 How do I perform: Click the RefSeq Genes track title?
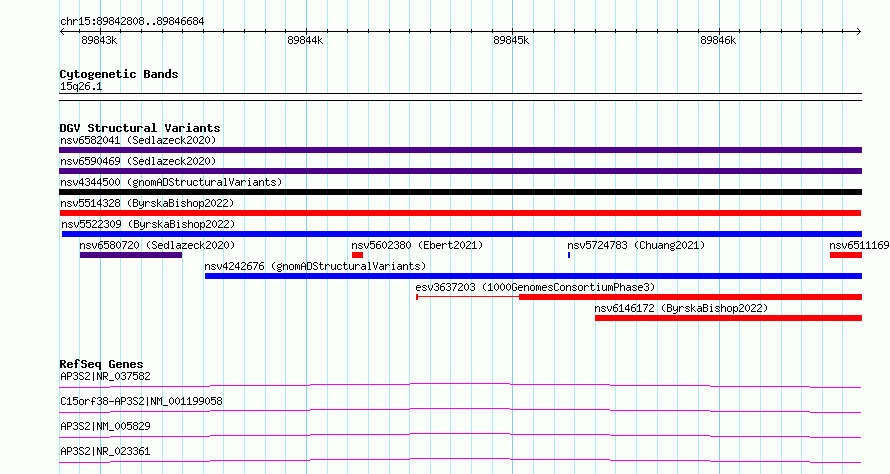tap(102, 364)
